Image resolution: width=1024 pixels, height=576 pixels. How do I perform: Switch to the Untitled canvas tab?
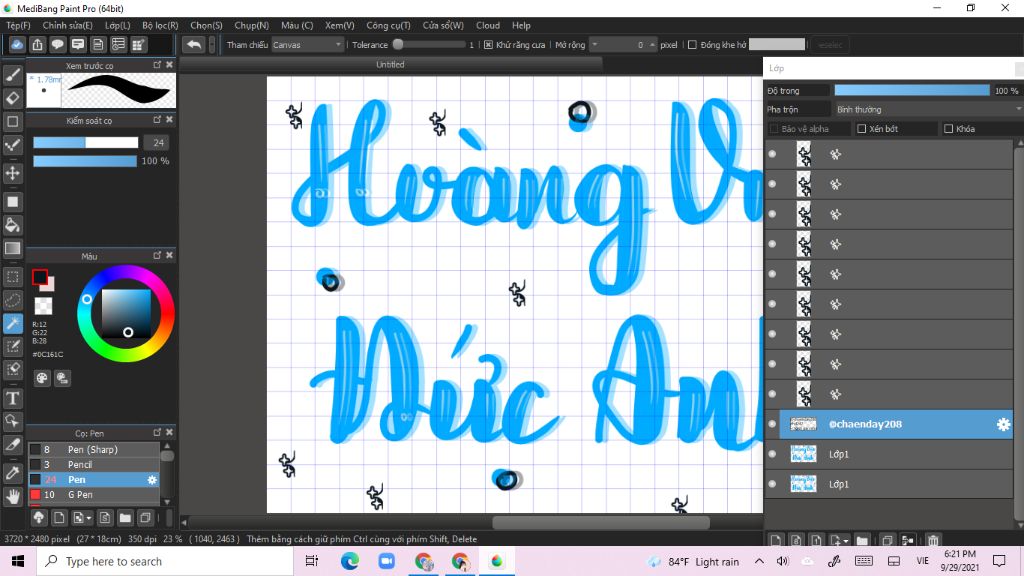(390, 65)
